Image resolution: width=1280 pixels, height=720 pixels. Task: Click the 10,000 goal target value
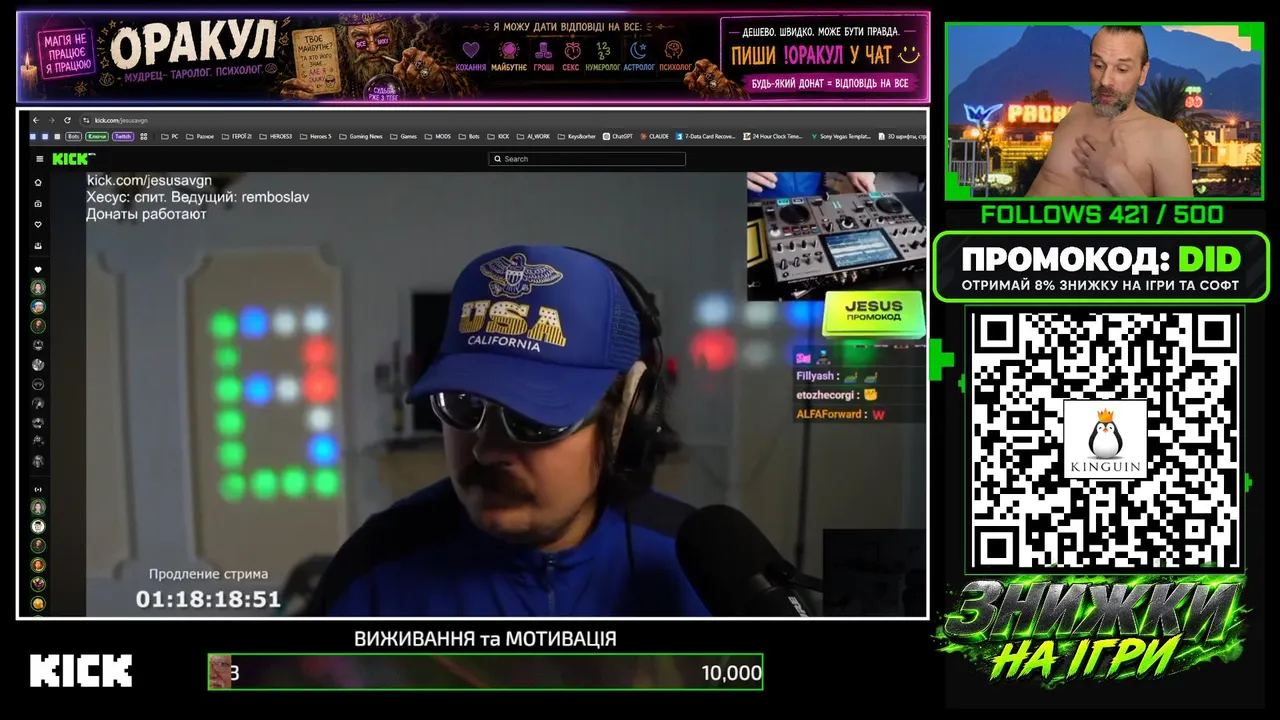(731, 673)
